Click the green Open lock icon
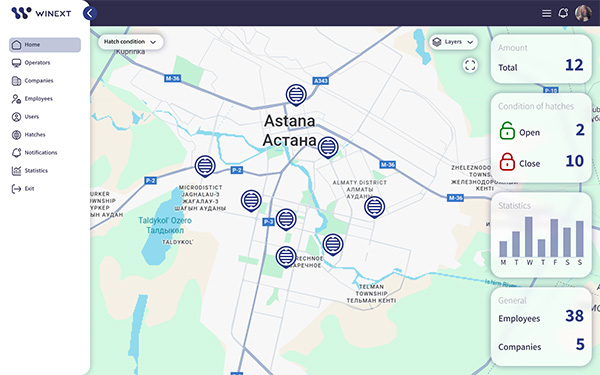 click(507, 131)
